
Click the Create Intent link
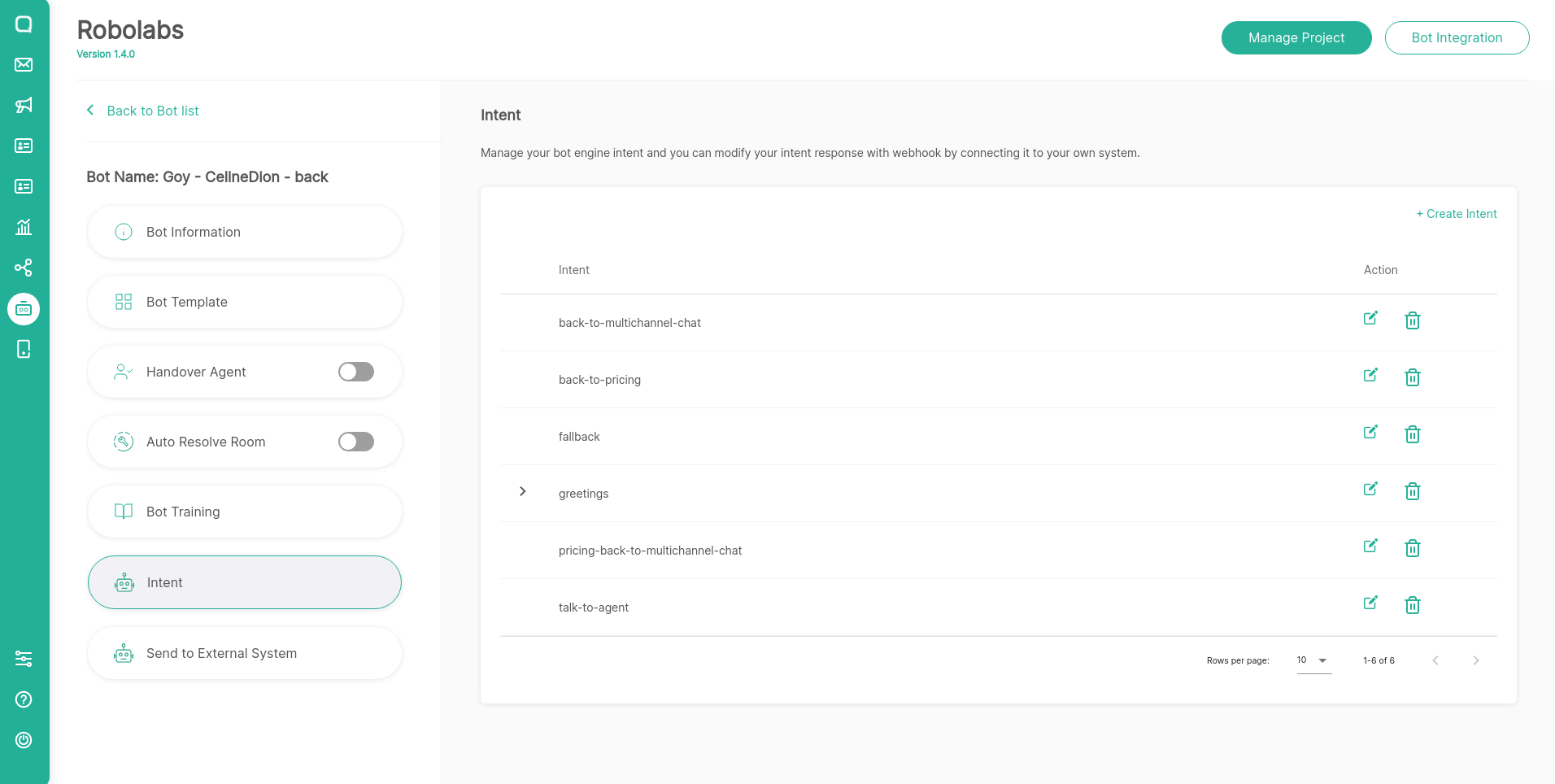click(1456, 214)
